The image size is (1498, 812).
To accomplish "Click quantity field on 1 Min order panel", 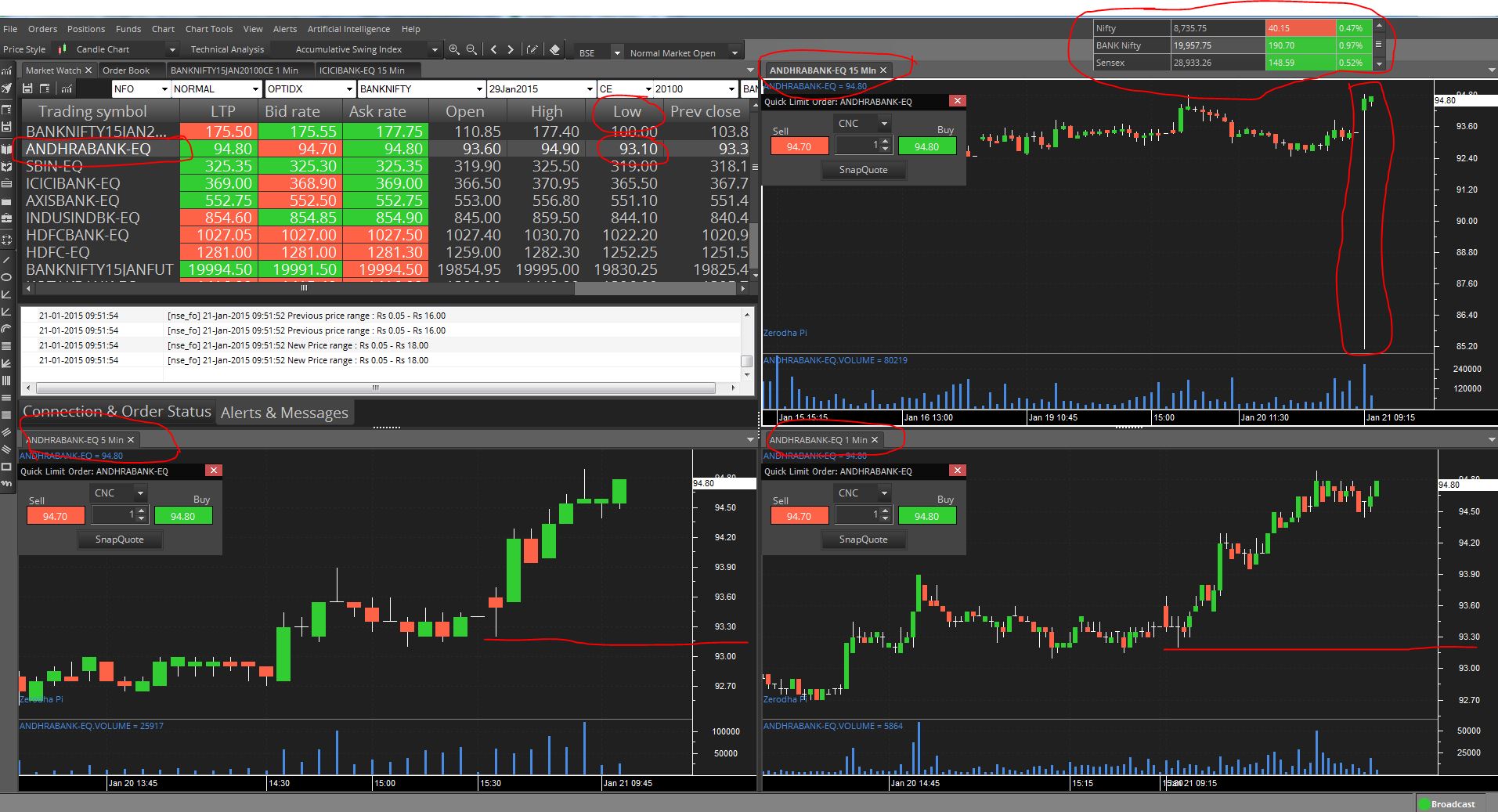I will 857,514.
